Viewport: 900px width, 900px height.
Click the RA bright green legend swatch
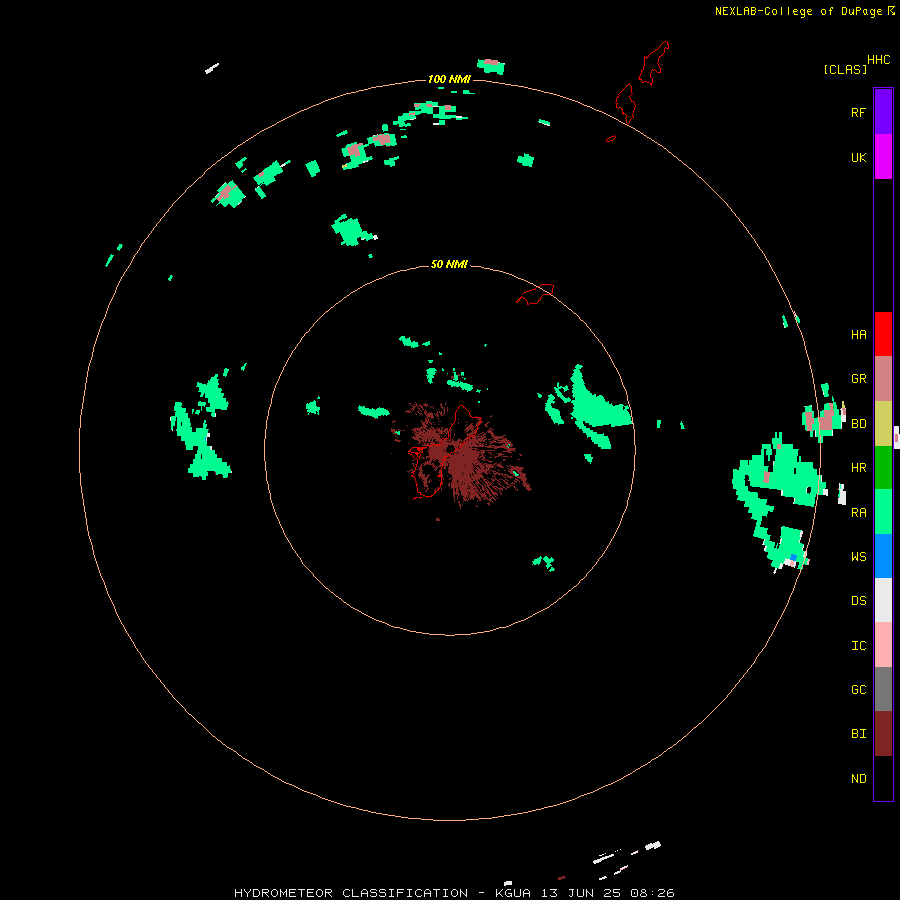[883, 512]
